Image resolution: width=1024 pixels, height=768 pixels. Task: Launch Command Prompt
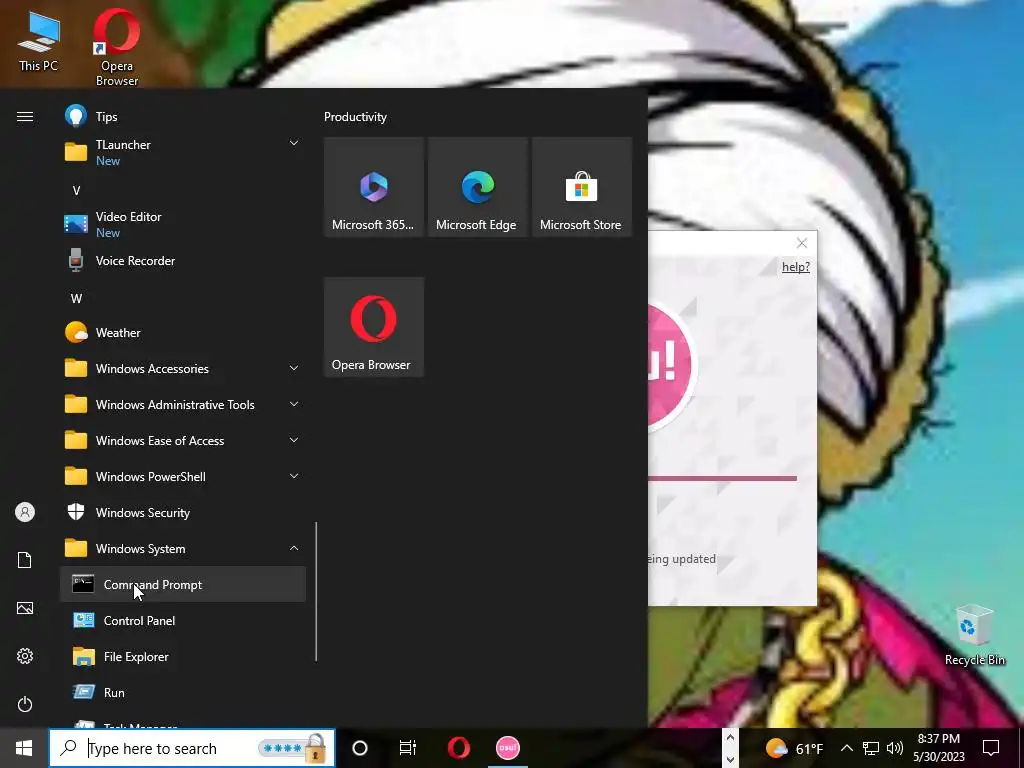point(183,584)
